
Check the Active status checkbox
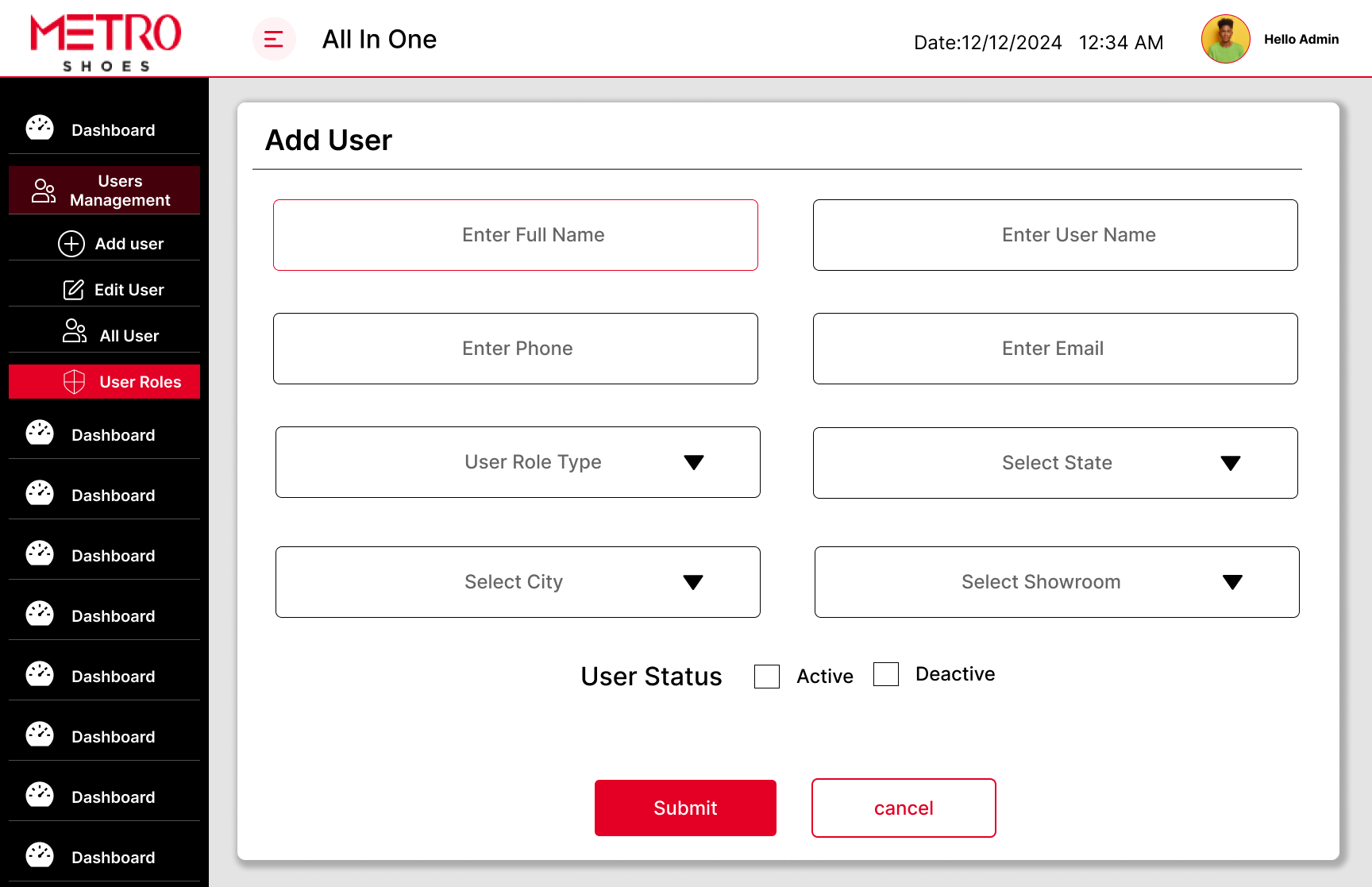[x=767, y=677]
